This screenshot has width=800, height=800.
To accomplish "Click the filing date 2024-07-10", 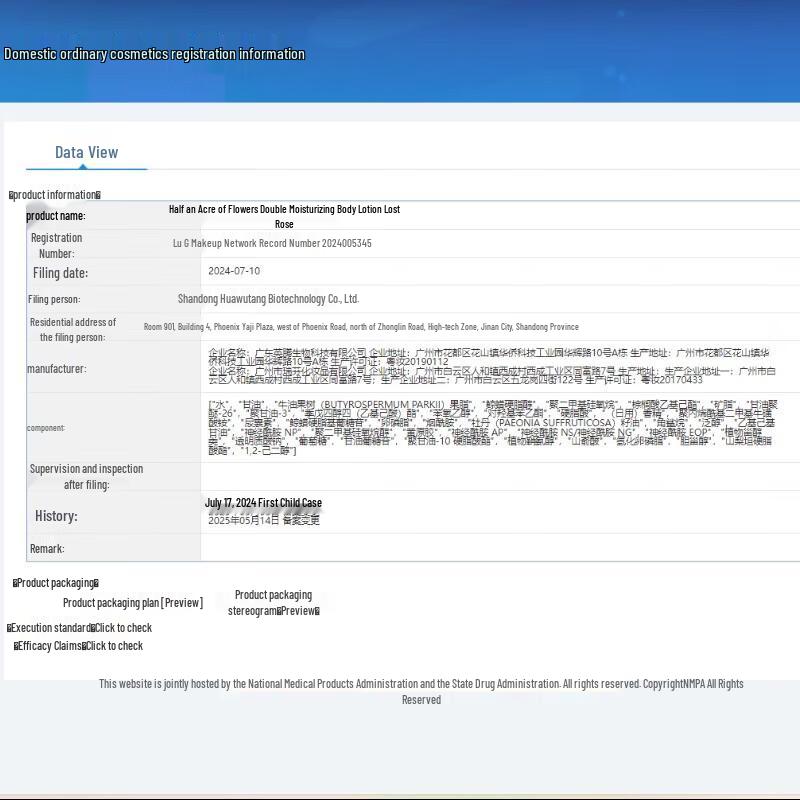I will 234,271.
